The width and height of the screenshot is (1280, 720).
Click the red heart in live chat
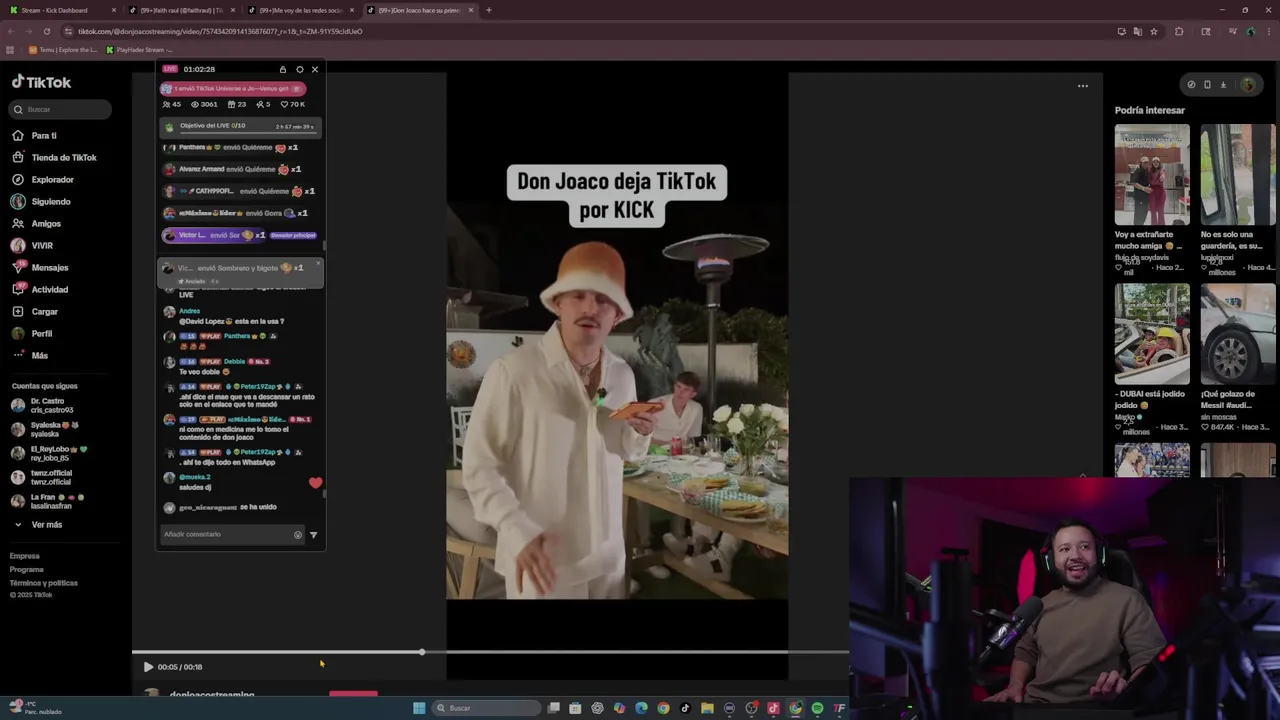coord(316,483)
